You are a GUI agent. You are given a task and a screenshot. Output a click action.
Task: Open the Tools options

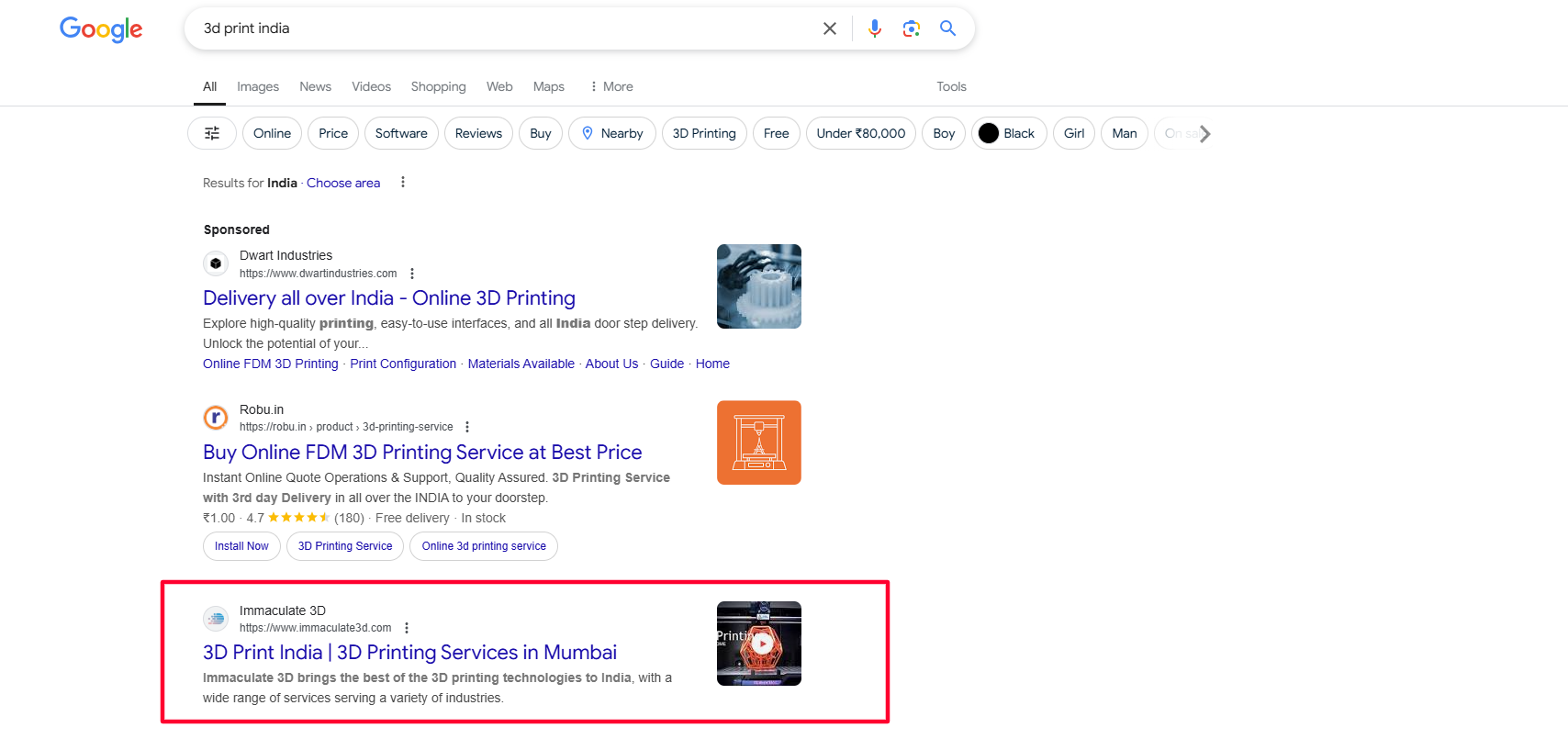click(x=951, y=86)
